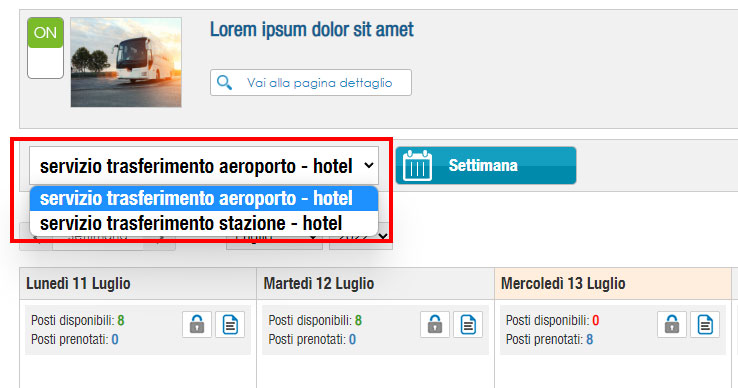Open the document icon for Mercoledì 13 Luglio
738x388 pixels.
pos(705,324)
